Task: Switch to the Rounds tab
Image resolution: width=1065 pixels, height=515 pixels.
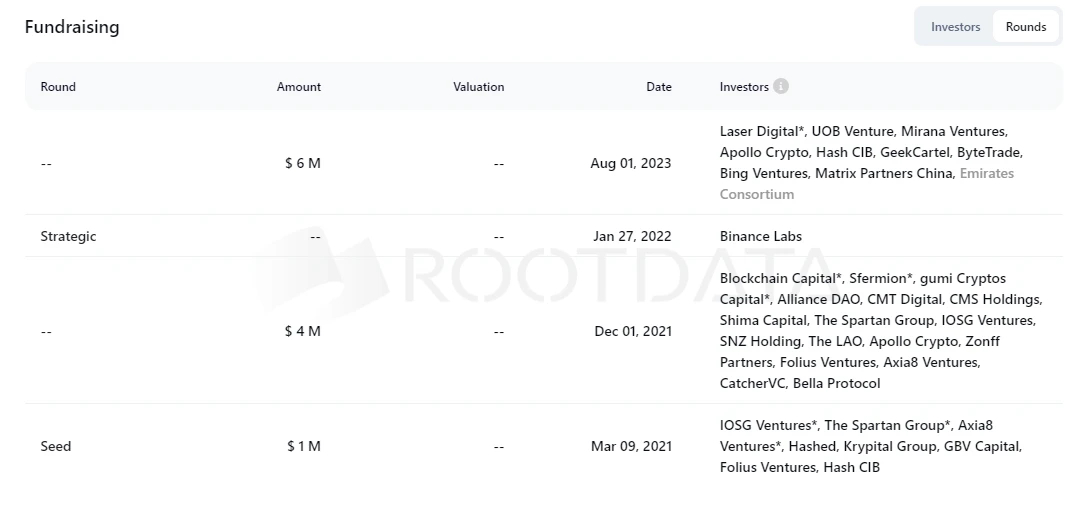Action: (x=1026, y=27)
